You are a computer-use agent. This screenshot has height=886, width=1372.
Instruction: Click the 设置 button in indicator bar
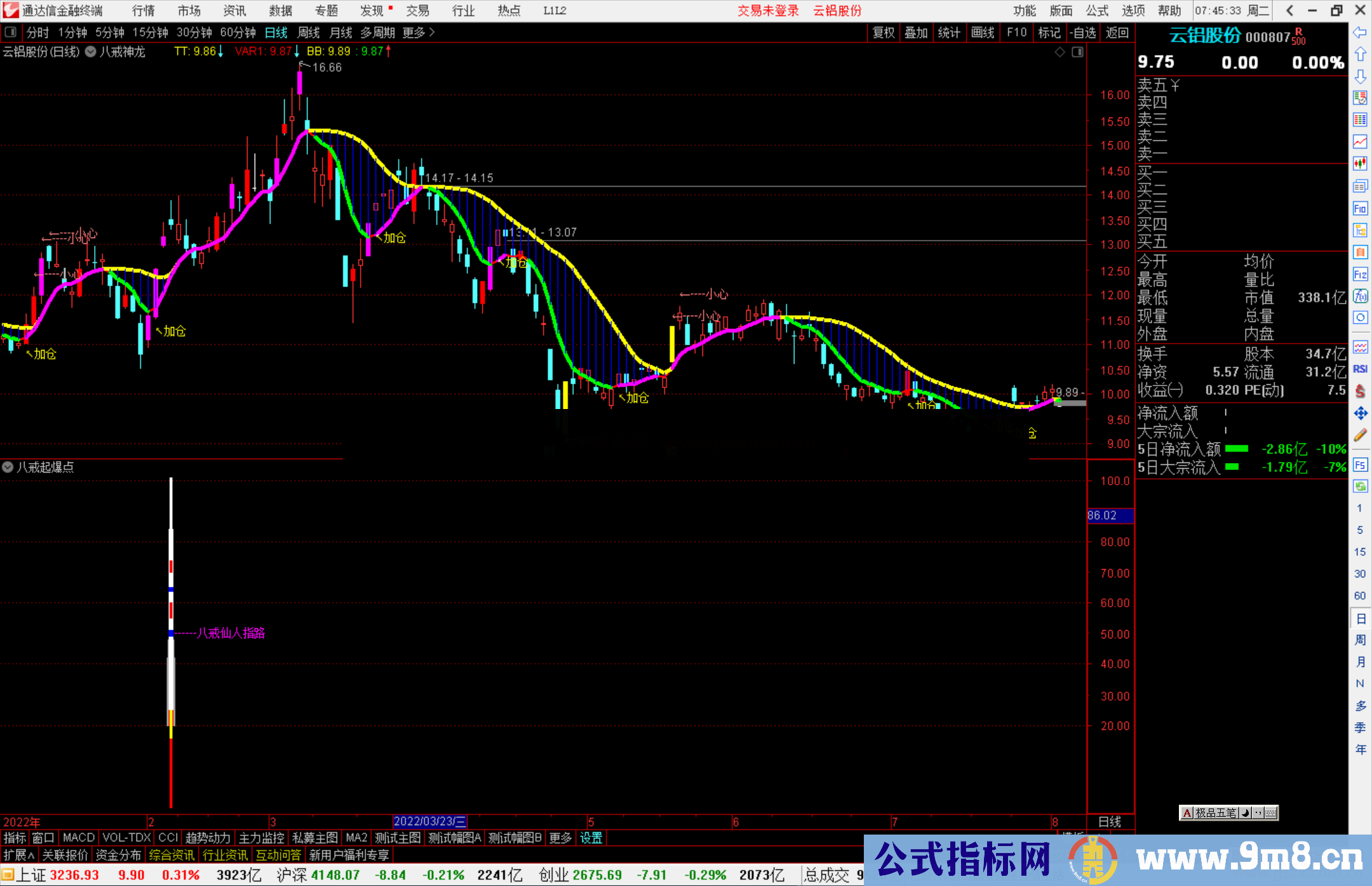pos(591,838)
